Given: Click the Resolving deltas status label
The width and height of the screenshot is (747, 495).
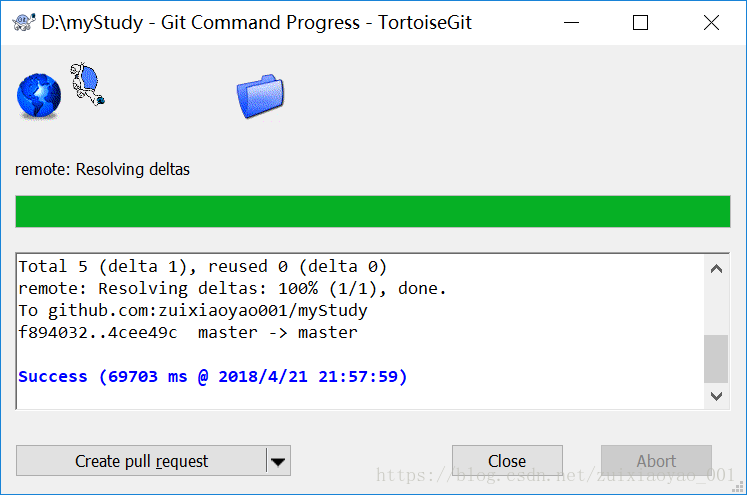Looking at the screenshot, I should pos(102,170).
